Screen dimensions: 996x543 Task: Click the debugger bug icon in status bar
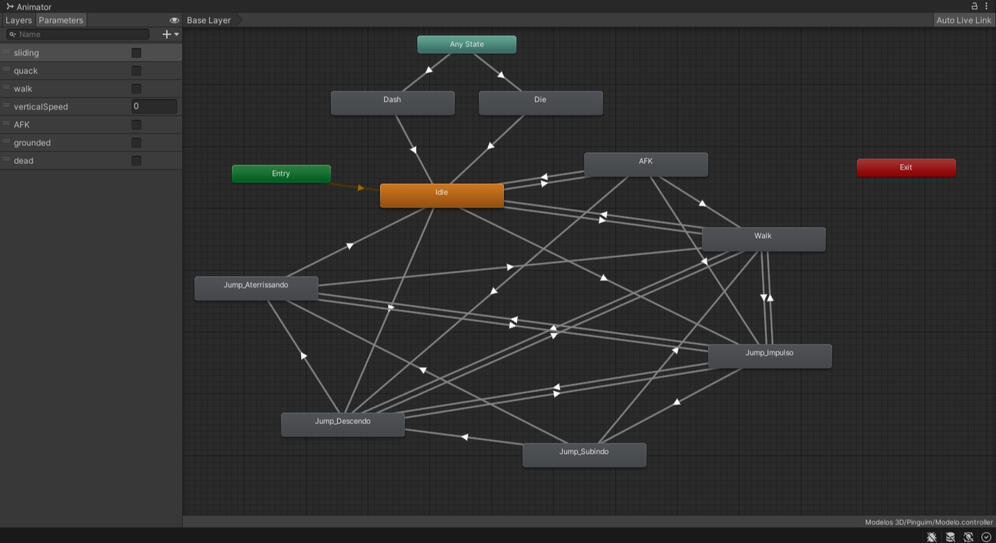tap(932, 537)
